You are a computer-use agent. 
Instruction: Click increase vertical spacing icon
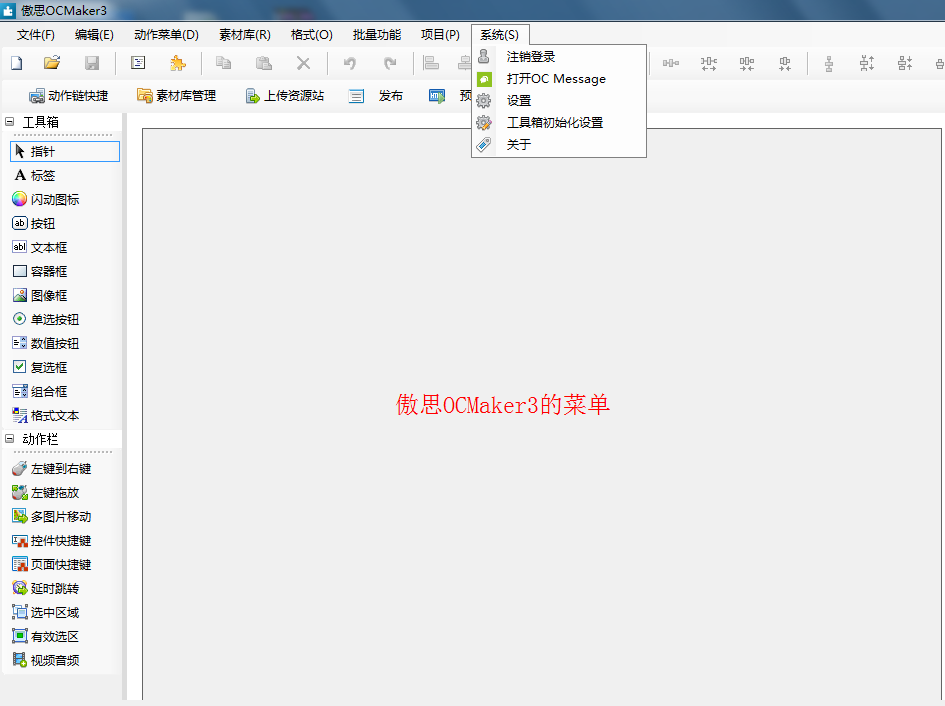click(x=867, y=63)
